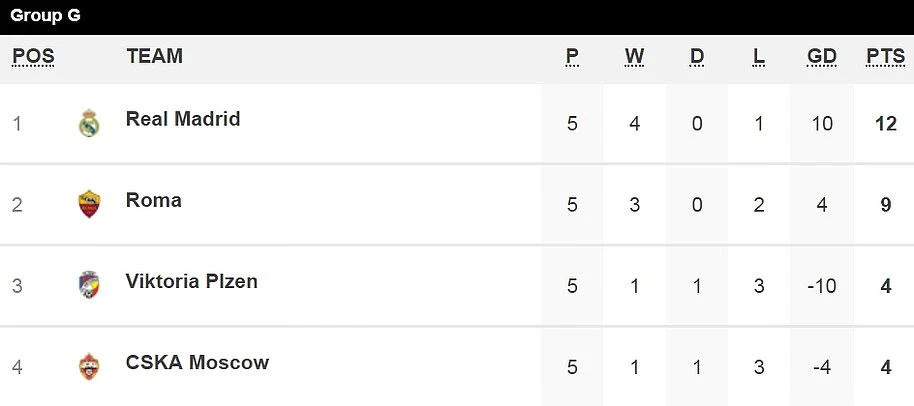This screenshot has height=406, width=914.
Task: Click the L (losses) column header
Action: 759,57
